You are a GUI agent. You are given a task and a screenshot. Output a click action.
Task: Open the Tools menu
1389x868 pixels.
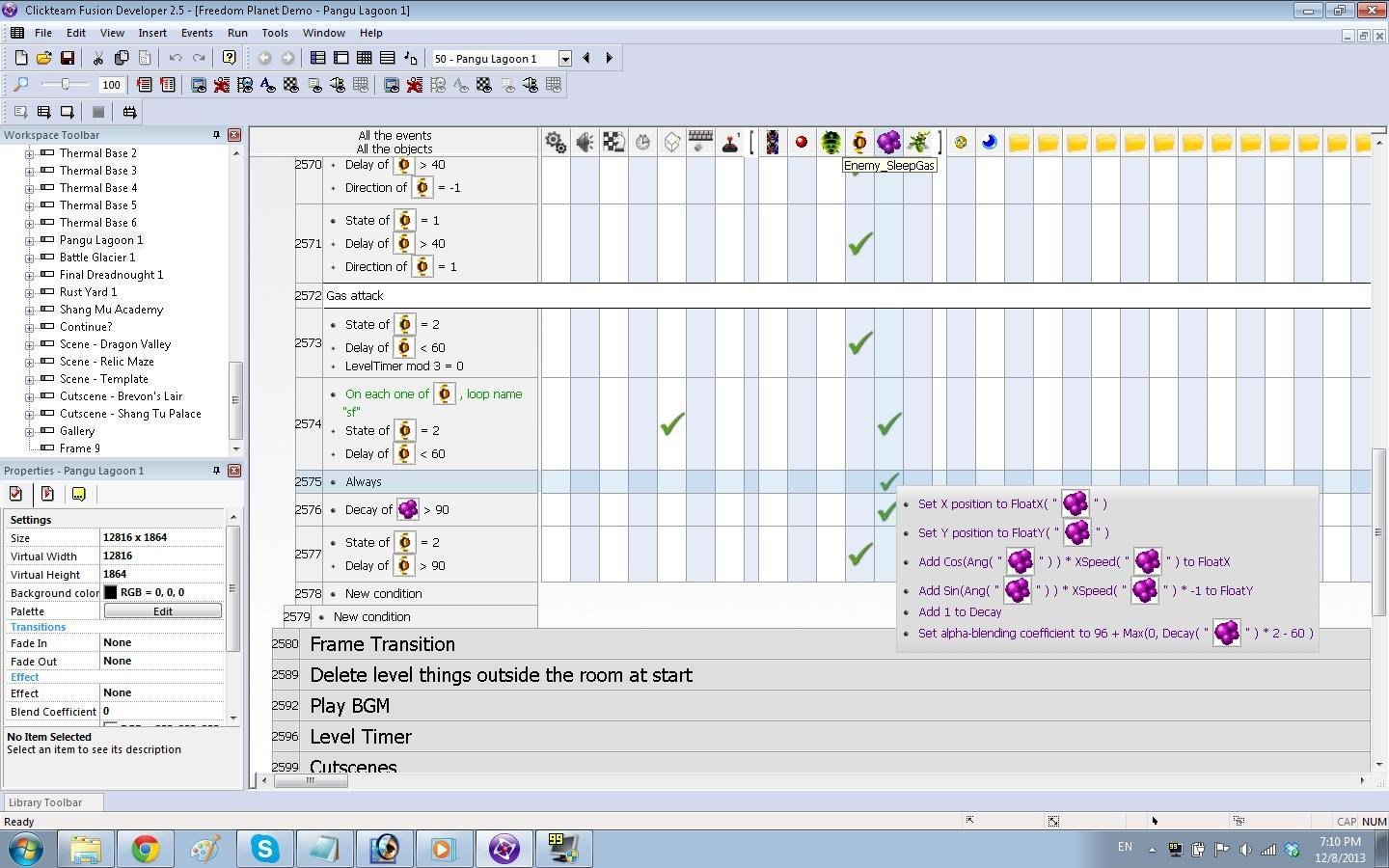click(x=275, y=33)
